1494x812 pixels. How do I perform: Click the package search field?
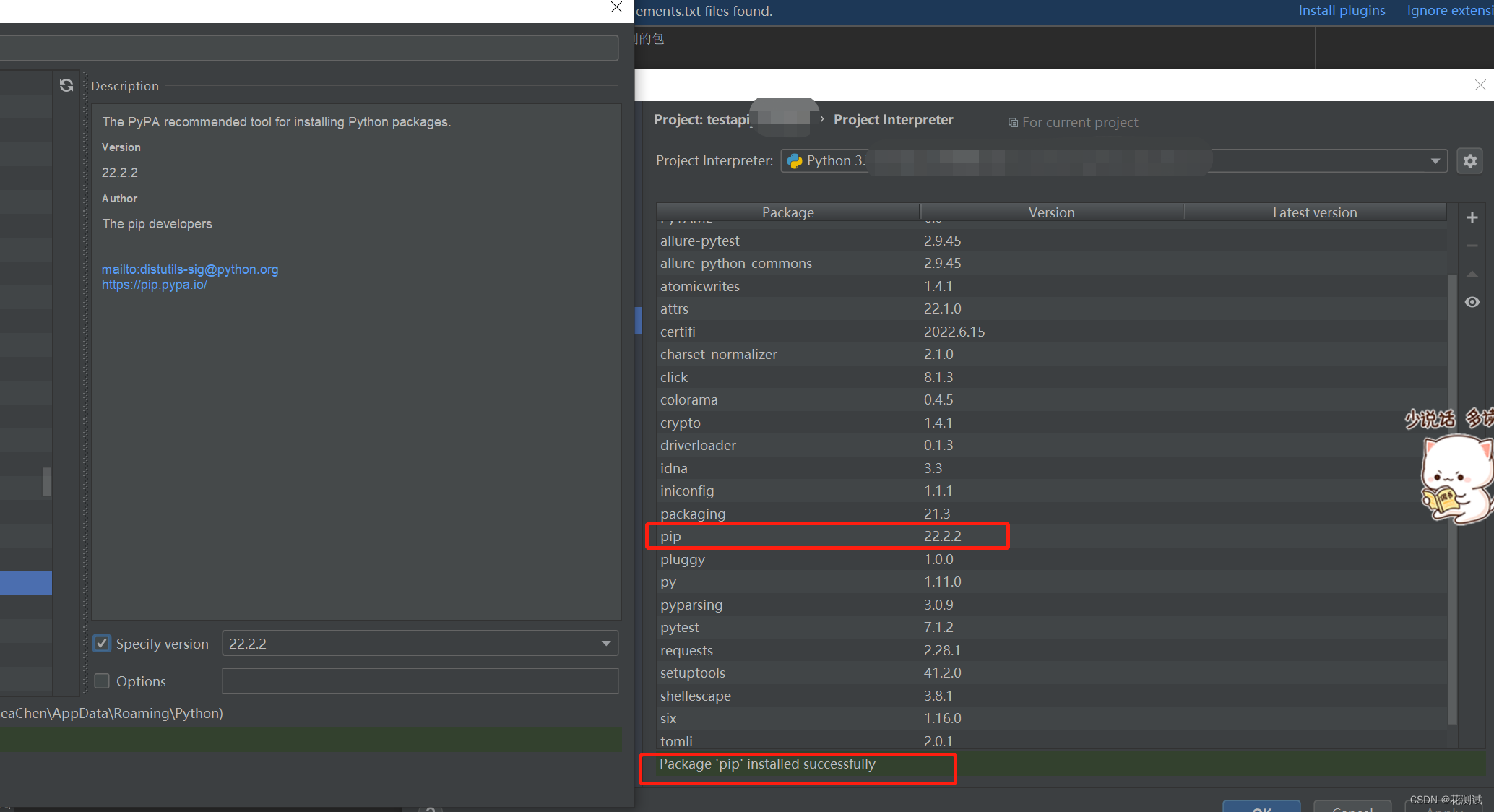309,48
